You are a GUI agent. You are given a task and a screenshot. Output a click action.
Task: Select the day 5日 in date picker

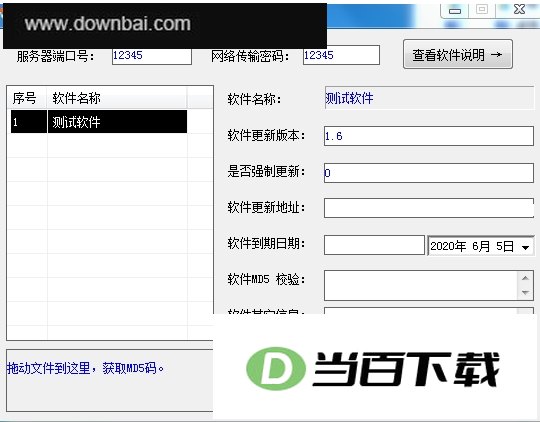tap(505, 246)
